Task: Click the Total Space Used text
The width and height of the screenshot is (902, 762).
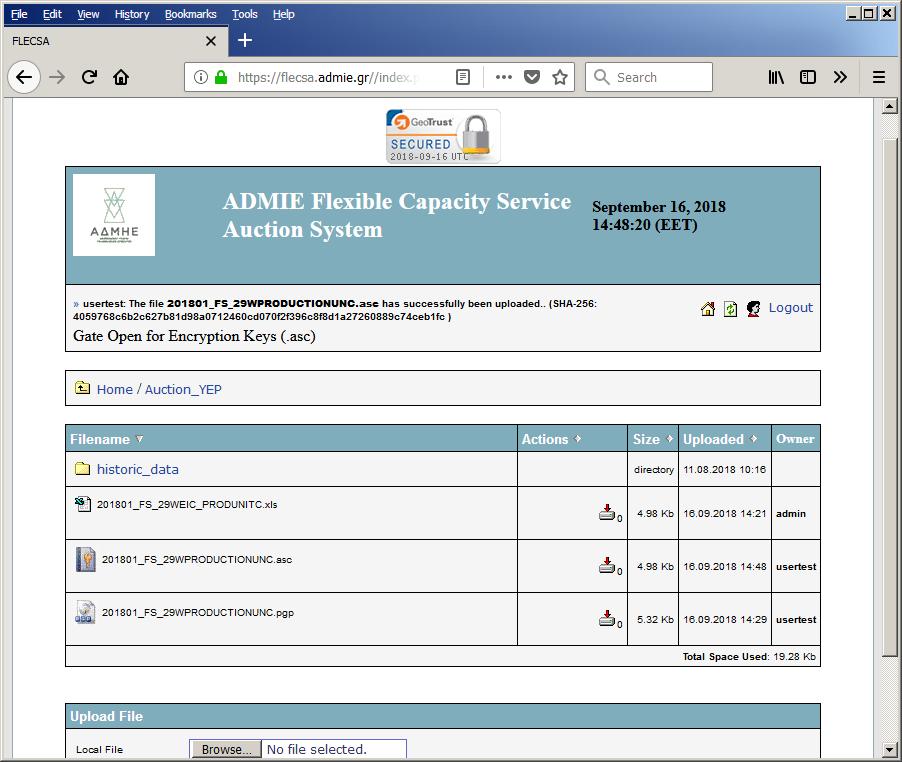Action: point(749,656)
